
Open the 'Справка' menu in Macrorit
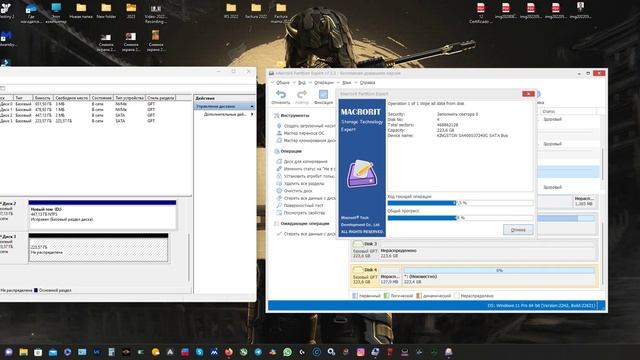tap(367, 82)
